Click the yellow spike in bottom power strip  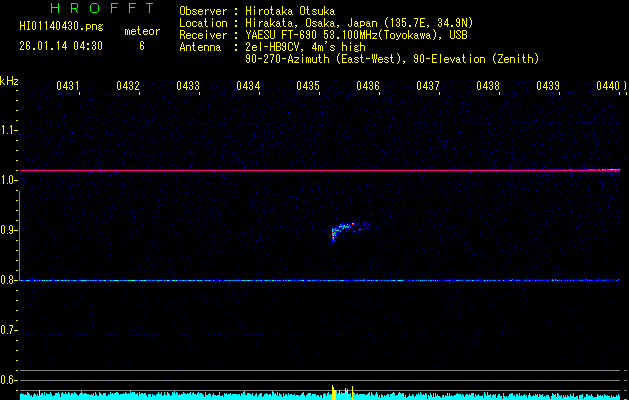point(333,391)
